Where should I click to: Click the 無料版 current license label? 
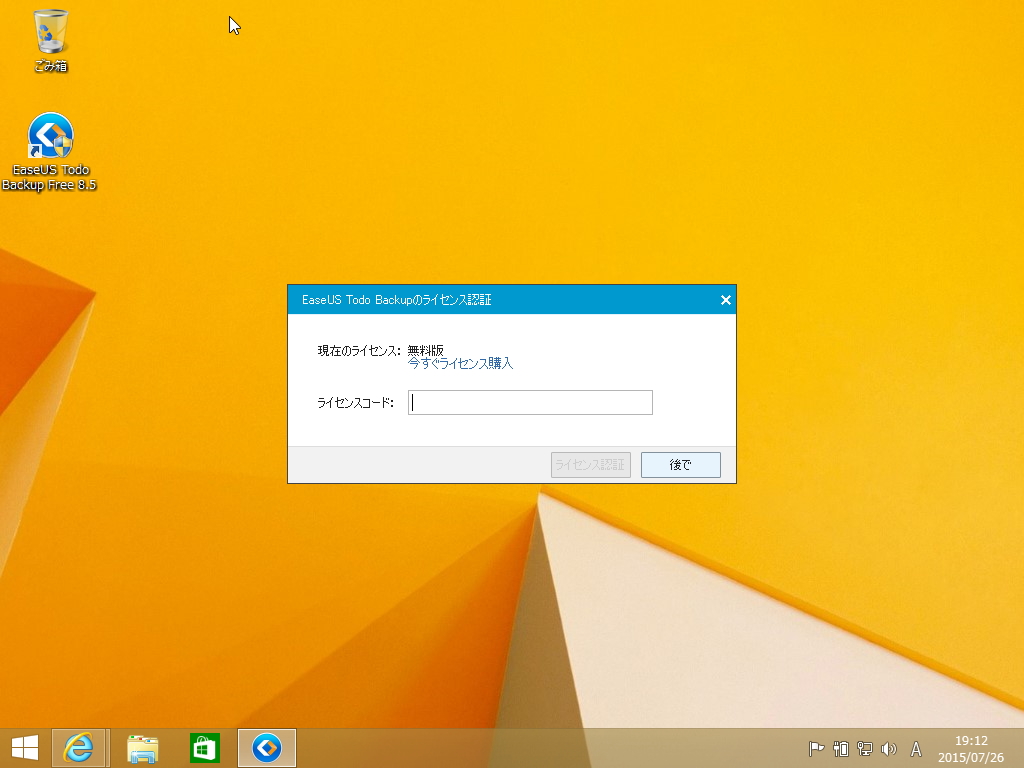pyautogui.click(x=424, y=349)
